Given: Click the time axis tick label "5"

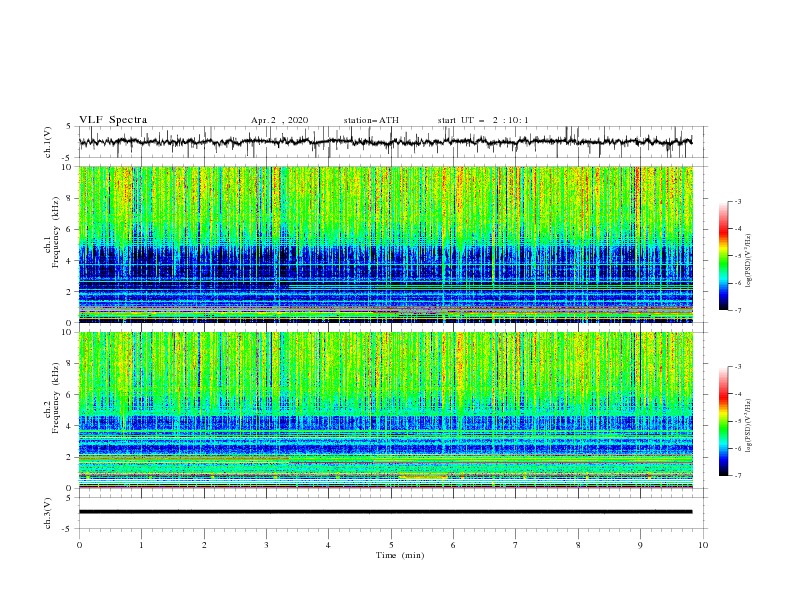Looking at the screenshot, I should click(x=391, y=545).
